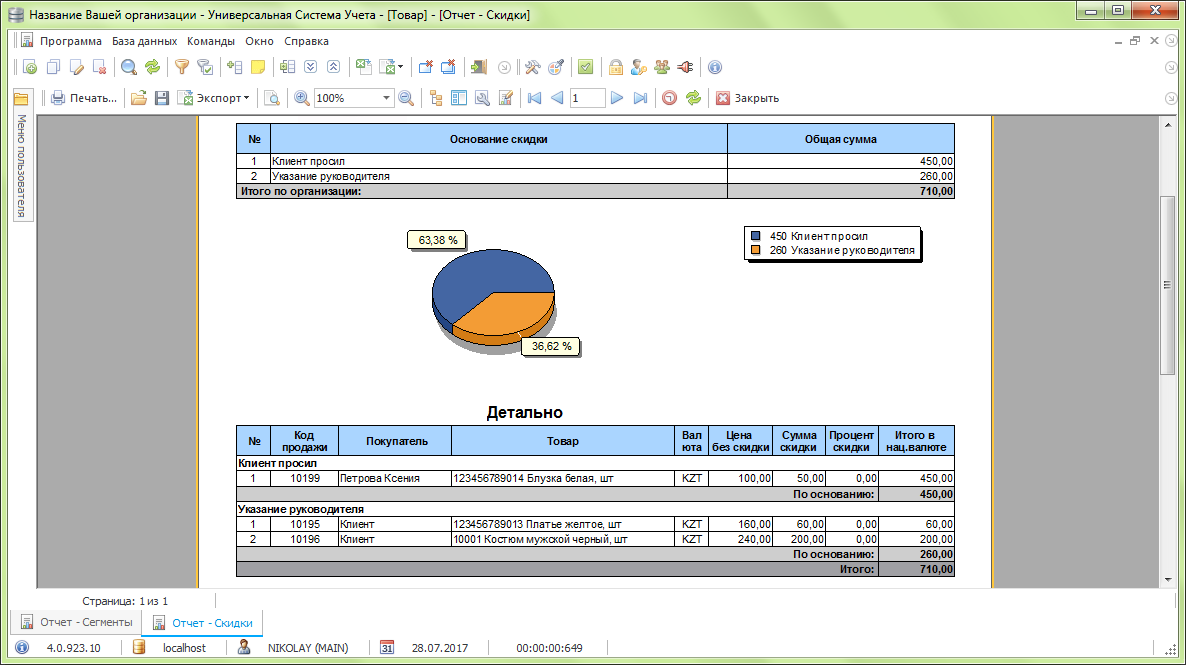Switch to the Отчет - Сегменты tab
Image resolution: width=1186 pixels, height=665 pixels.
point(76,623)
